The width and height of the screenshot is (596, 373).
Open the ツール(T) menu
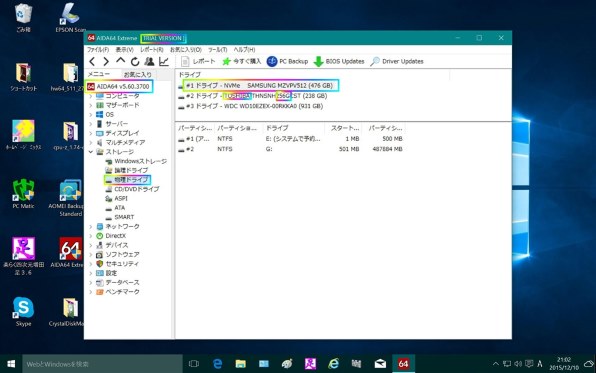point(217,49)
